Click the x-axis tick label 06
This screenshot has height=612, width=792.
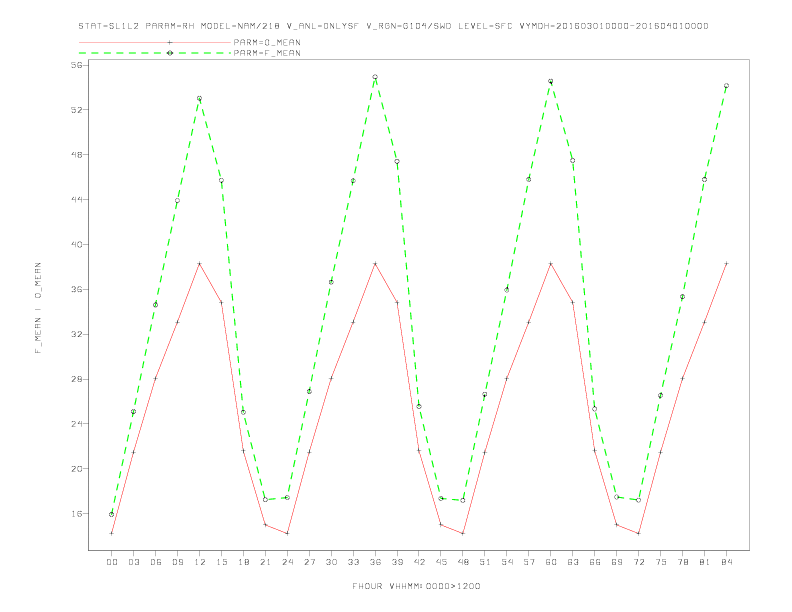(x=156, y=562)
